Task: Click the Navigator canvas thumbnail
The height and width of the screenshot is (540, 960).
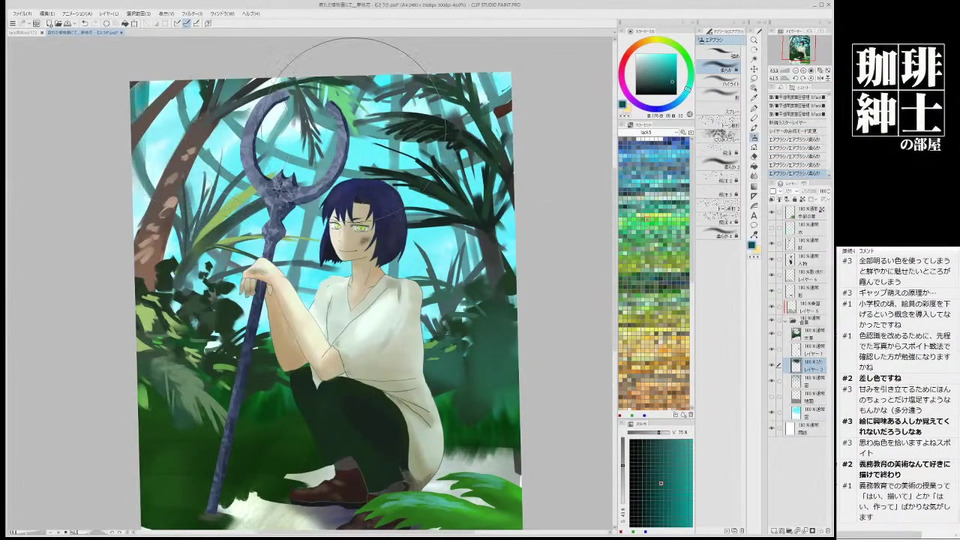Action: [x=799, y=50]
